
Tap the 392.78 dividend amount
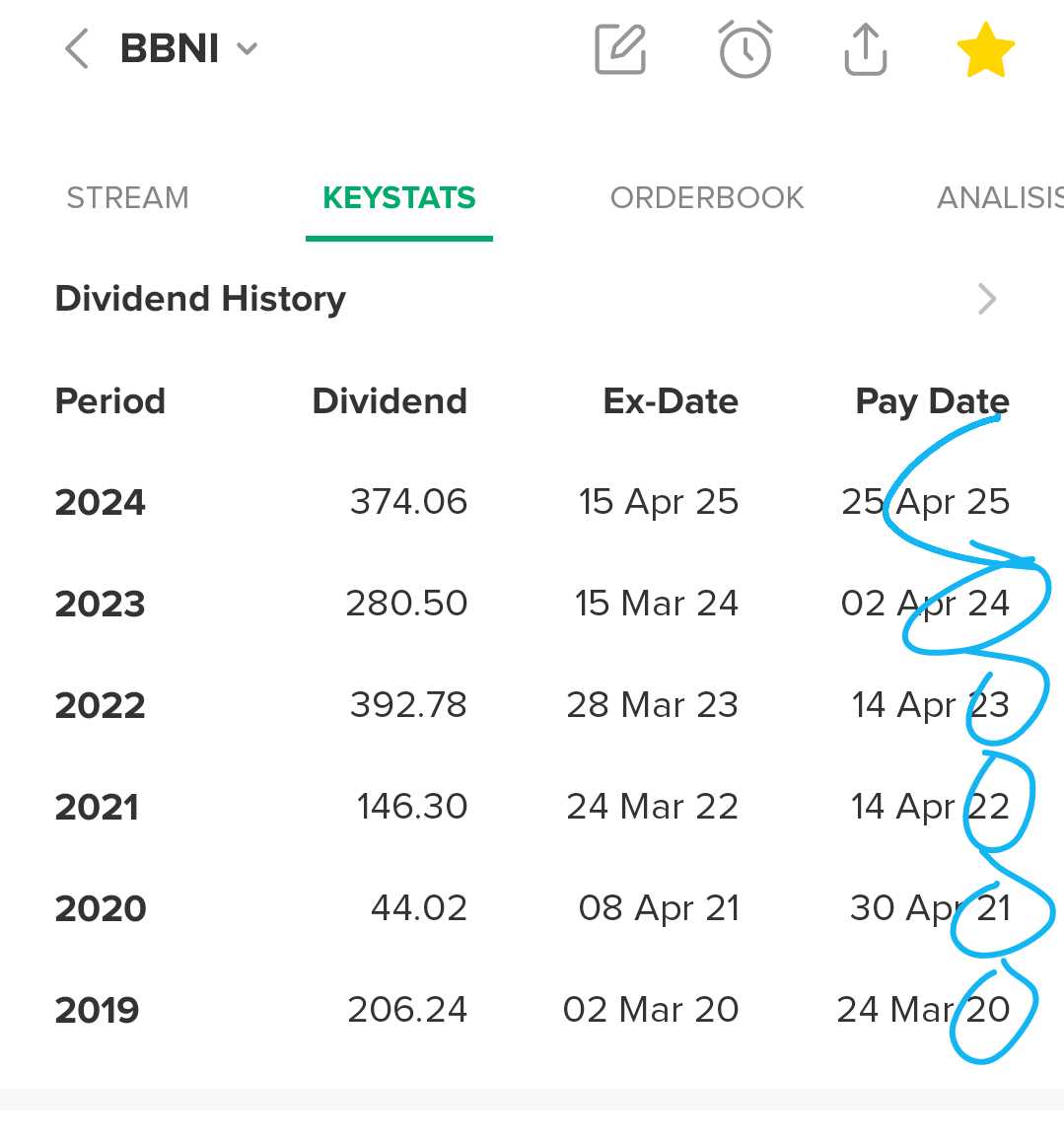408,705
